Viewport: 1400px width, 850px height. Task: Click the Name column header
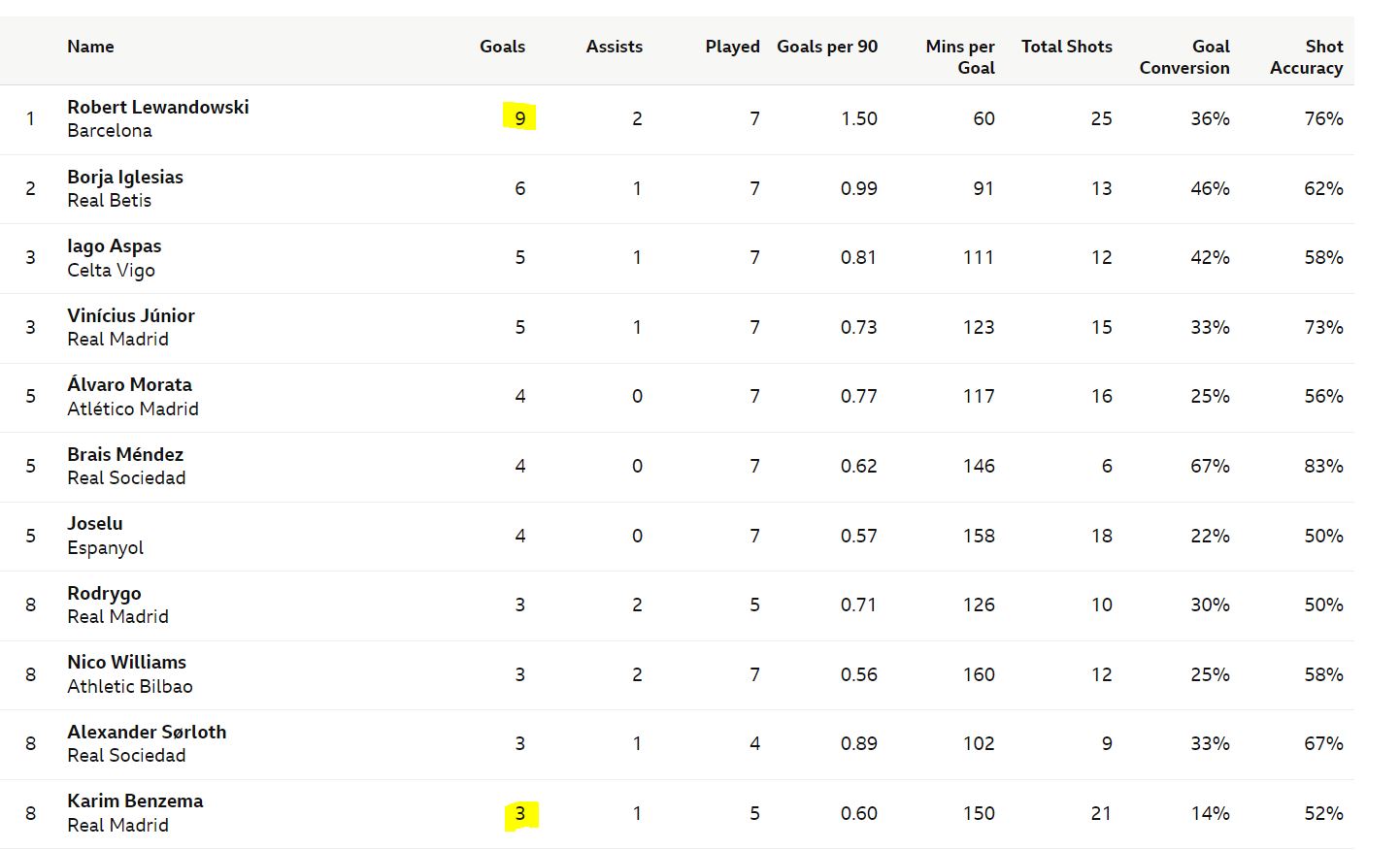(x=90, y=47)
